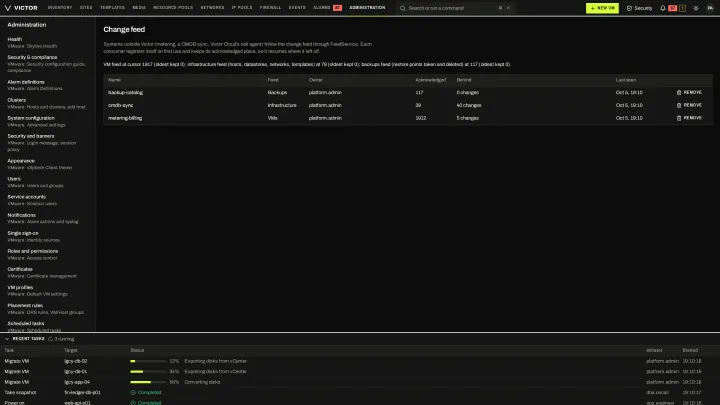Open Notifications sidebar item
The height and width of the screenshot is (405, 720).
coord(48,218)
